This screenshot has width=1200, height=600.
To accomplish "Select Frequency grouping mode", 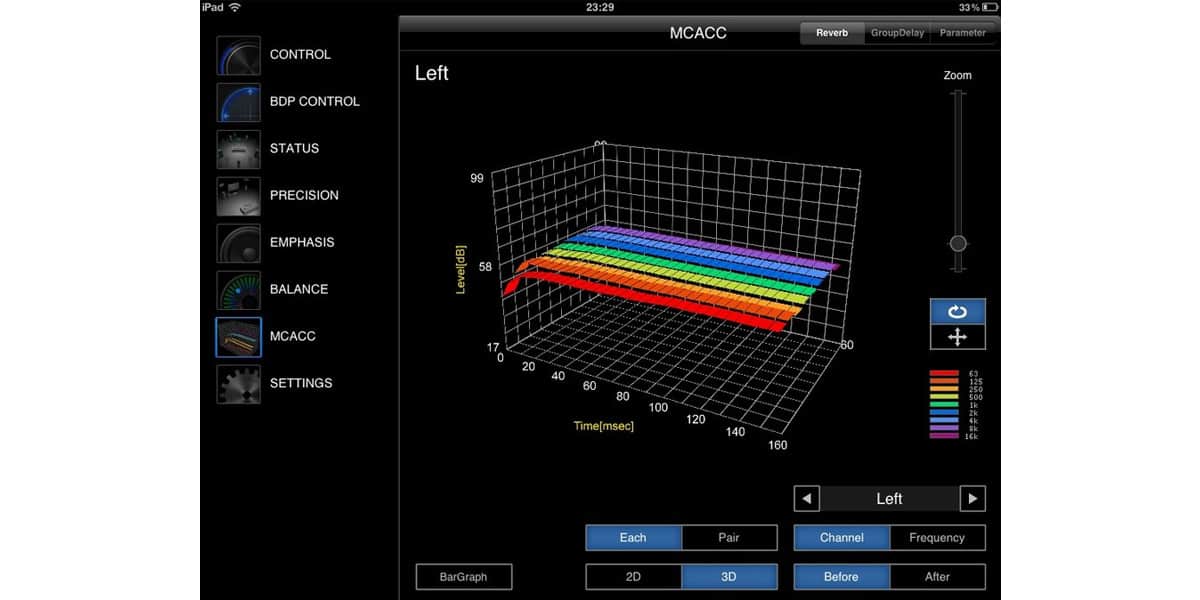I will [x=937, y=538].
